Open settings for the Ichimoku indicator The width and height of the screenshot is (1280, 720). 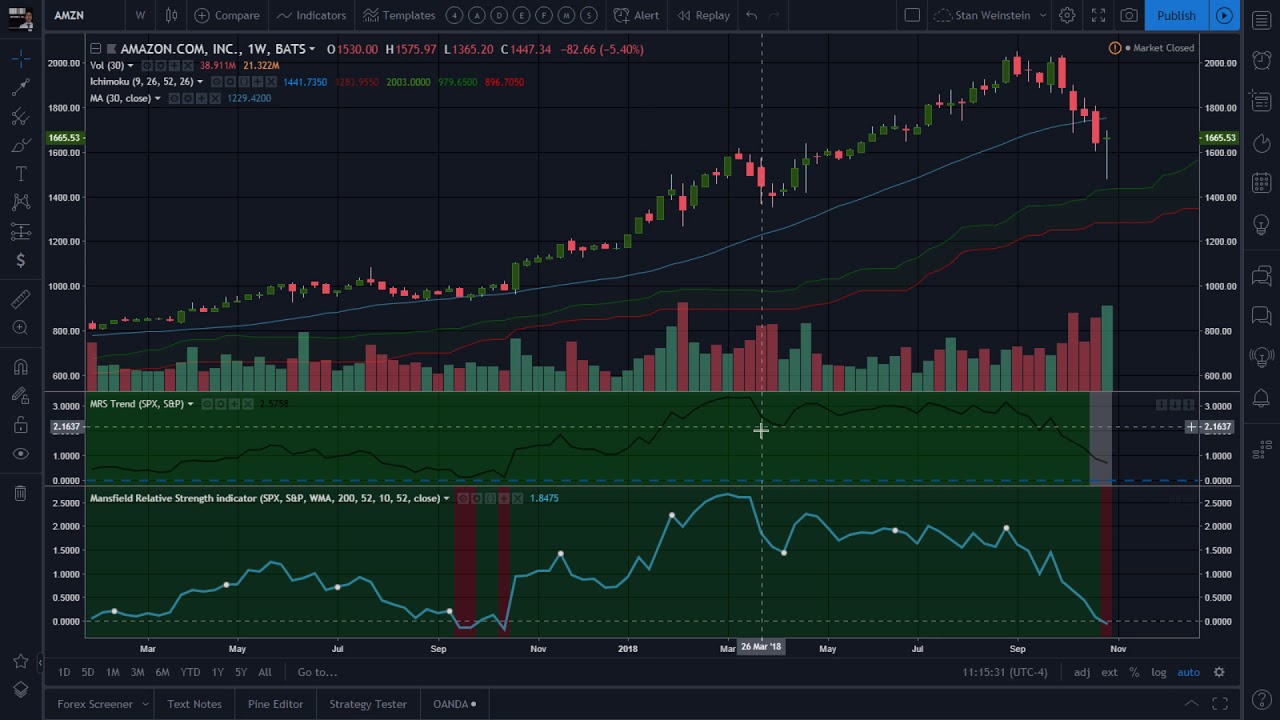(x=230, y=82)
